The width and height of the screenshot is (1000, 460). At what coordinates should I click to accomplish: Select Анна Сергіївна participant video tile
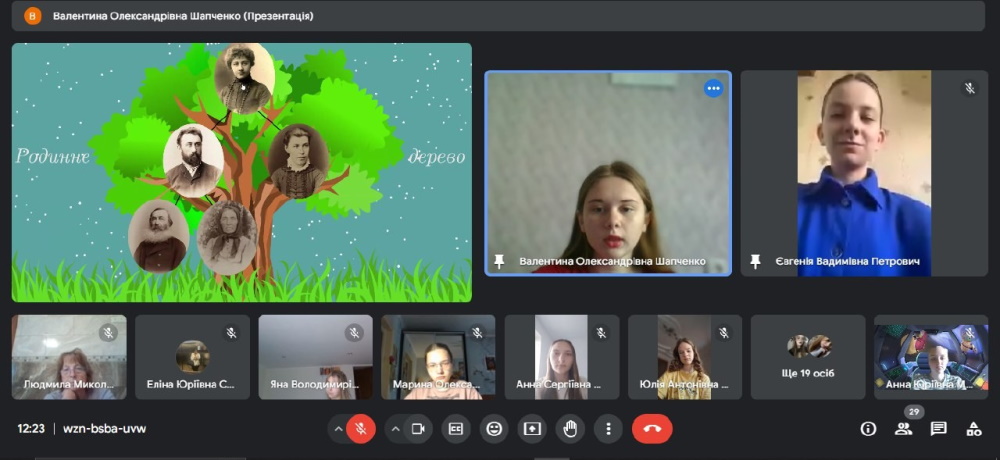point(561,357)
